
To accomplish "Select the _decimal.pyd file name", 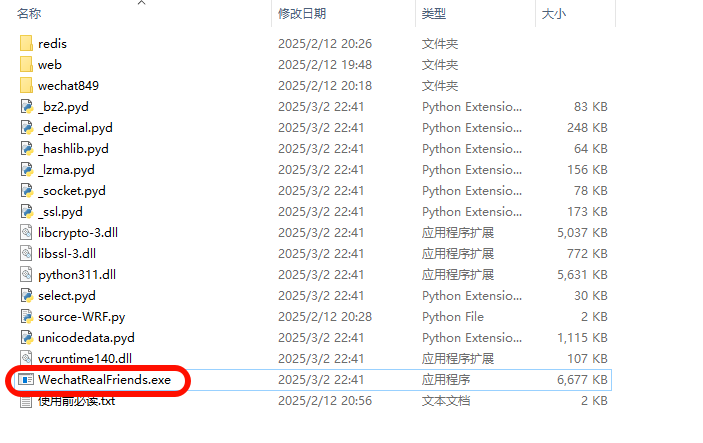I will point(75,128).
